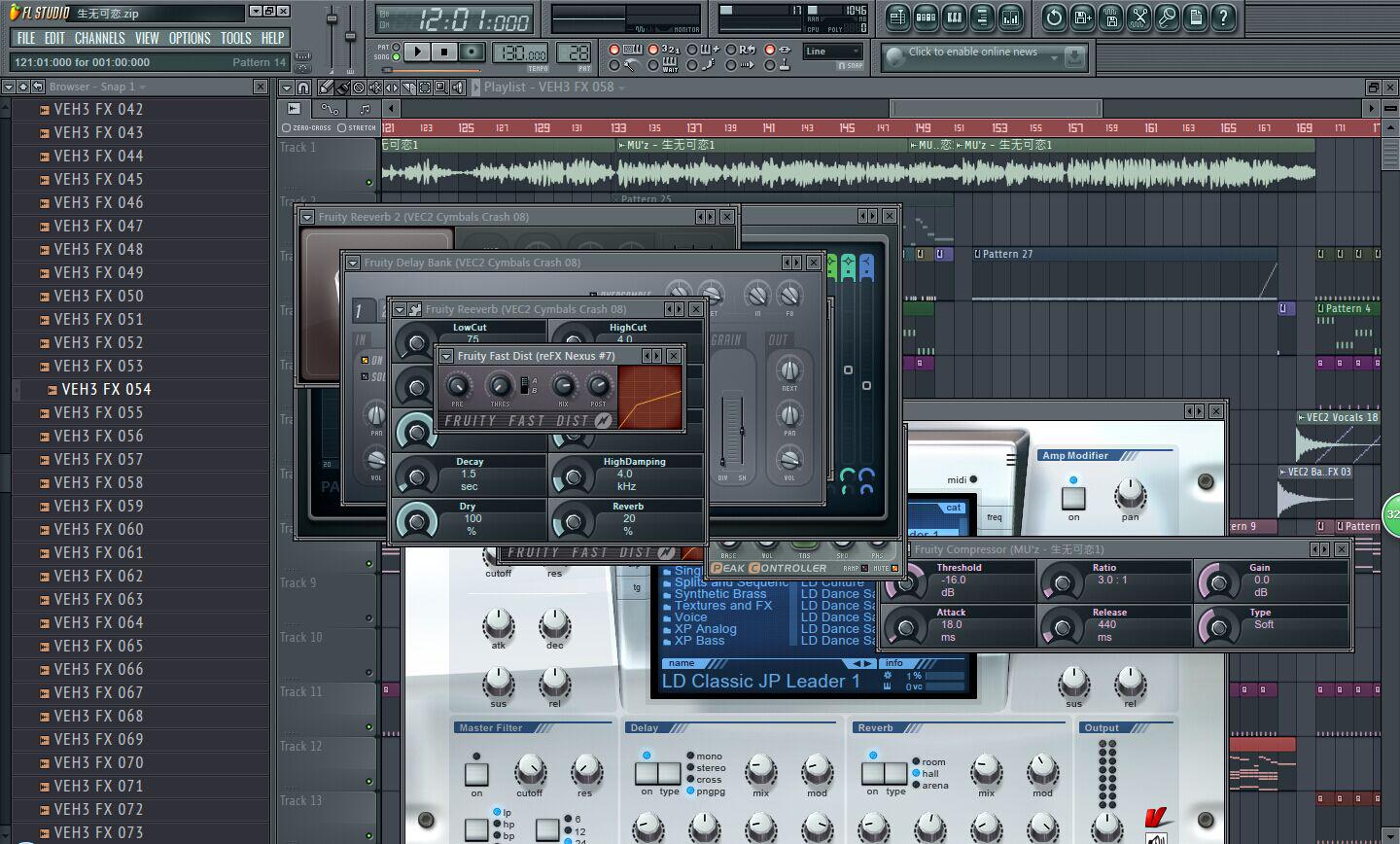Open the EDIT menu
The image size is (1400, 844).
click(54, 38)
